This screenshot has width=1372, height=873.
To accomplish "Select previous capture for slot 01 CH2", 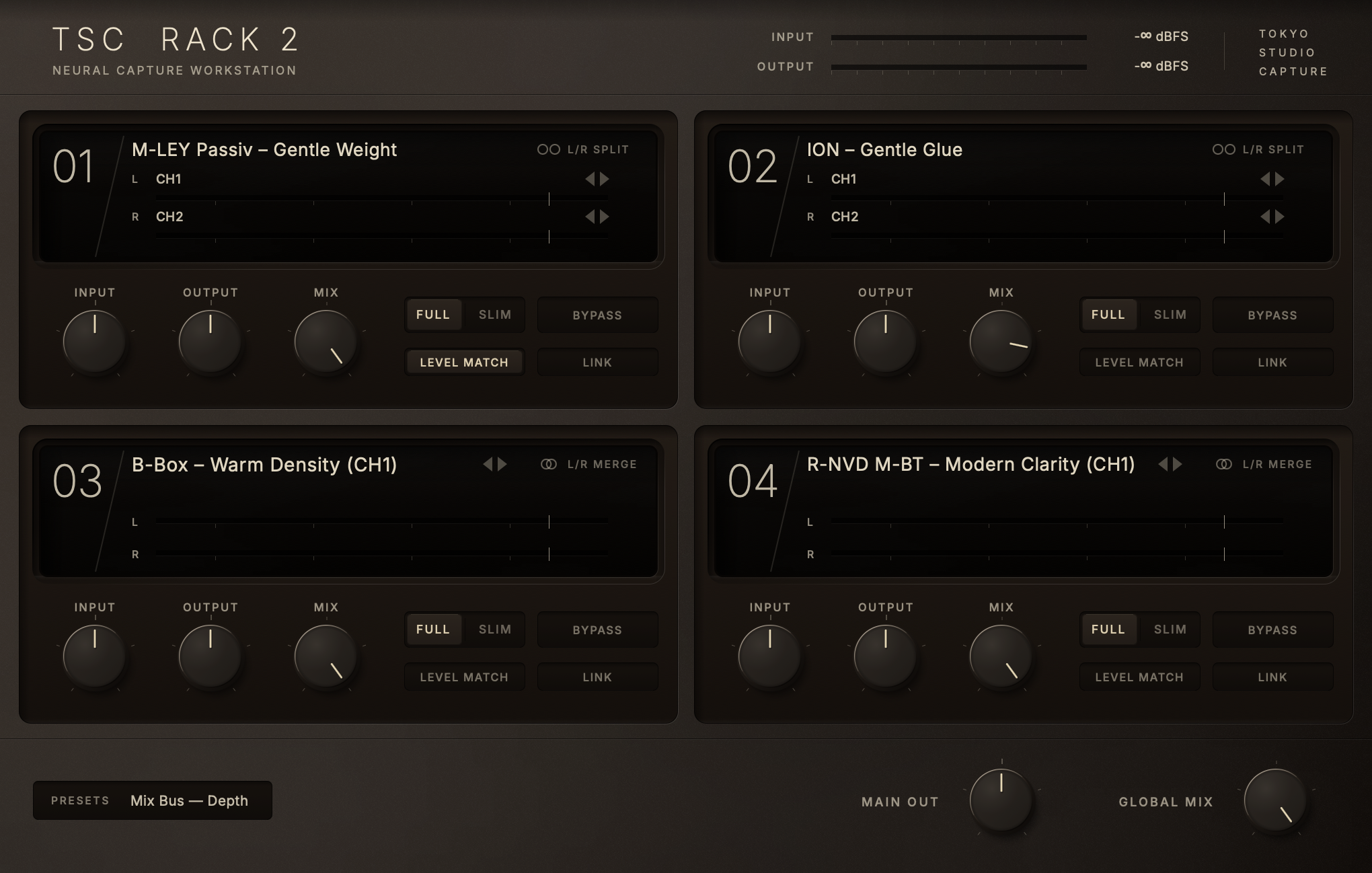I will coord(590,217).
